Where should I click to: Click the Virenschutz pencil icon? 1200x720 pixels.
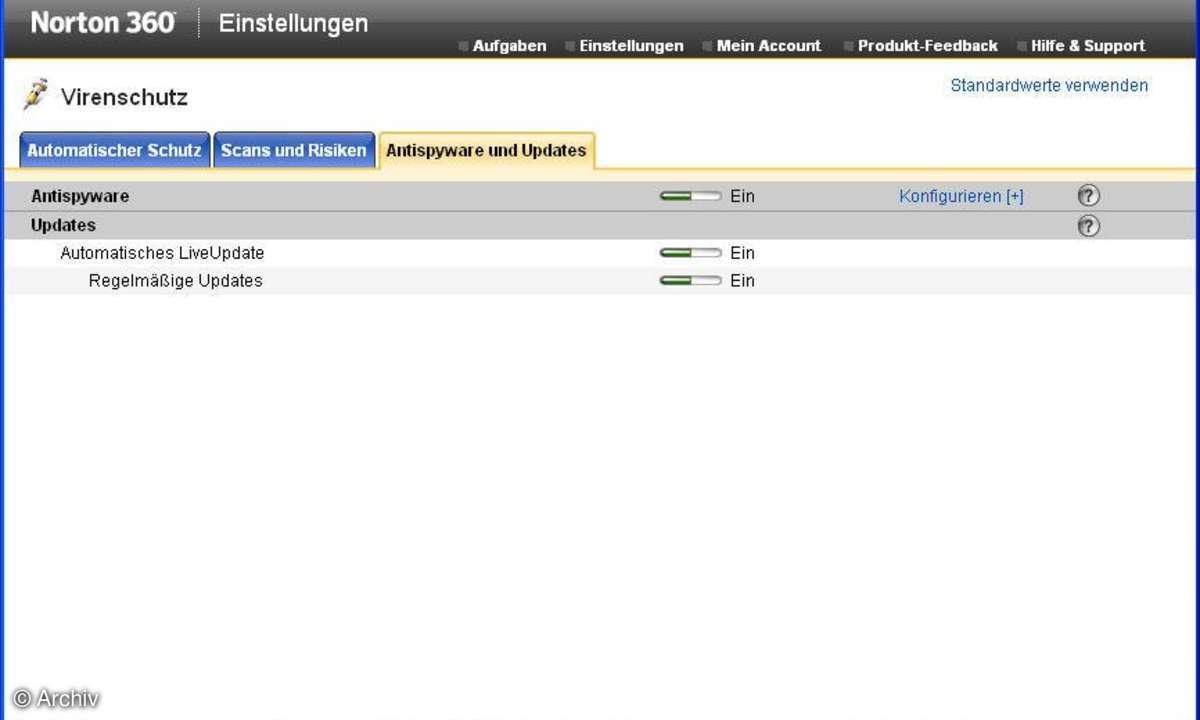coord(36,95)
